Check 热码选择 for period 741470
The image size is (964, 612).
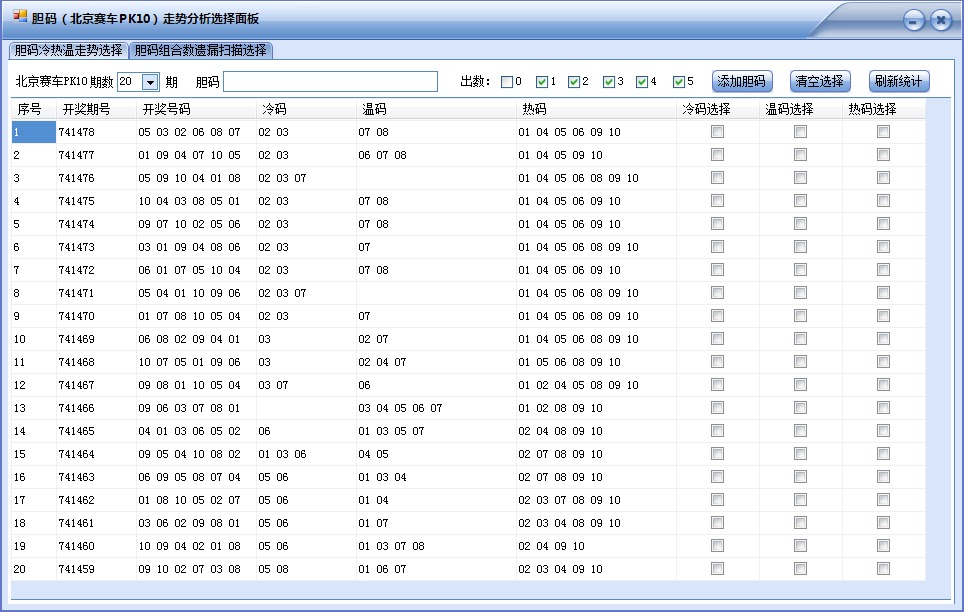point(881,316)
